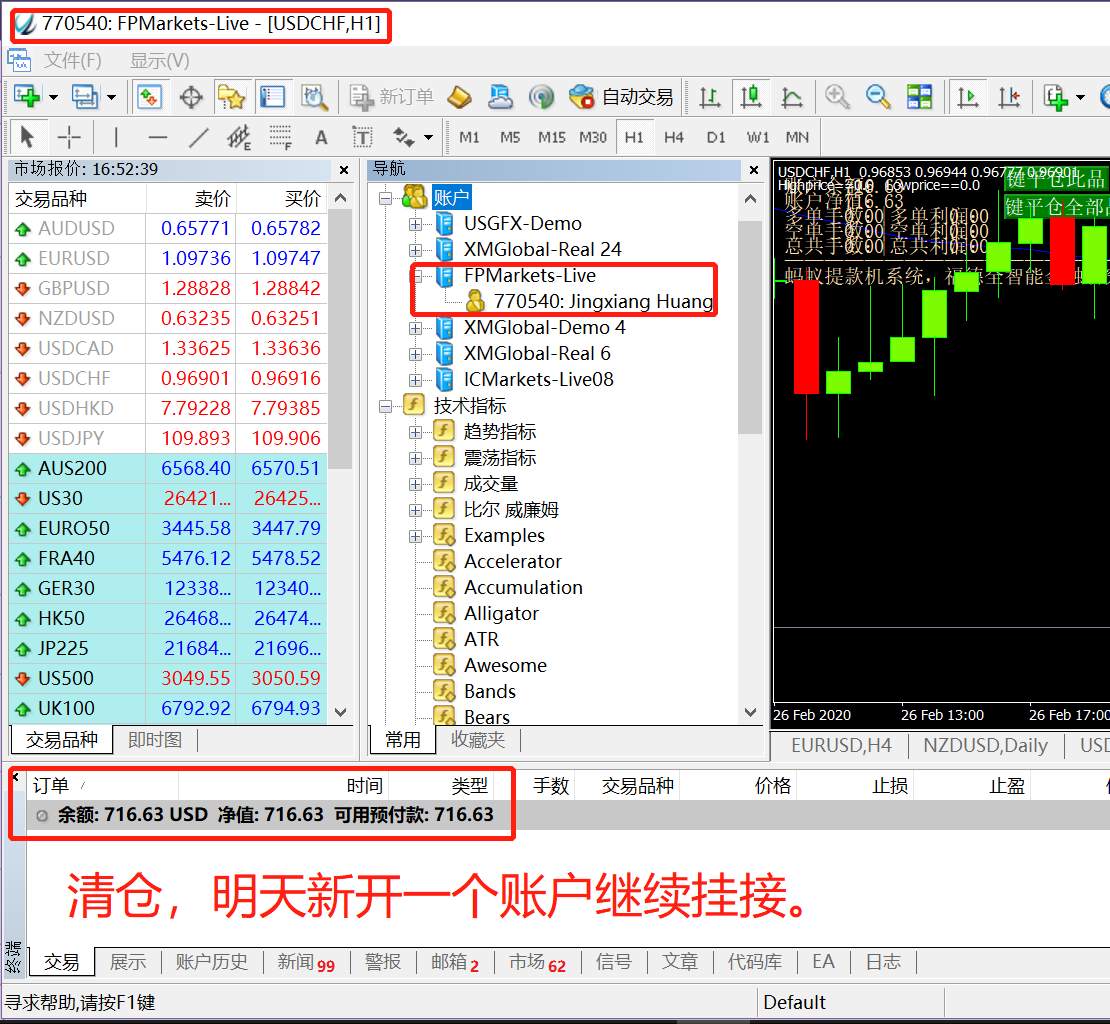Switch chart to line chart mode
The height and width of the screenshot is (1024, 1110).
(x=792, y=96)
